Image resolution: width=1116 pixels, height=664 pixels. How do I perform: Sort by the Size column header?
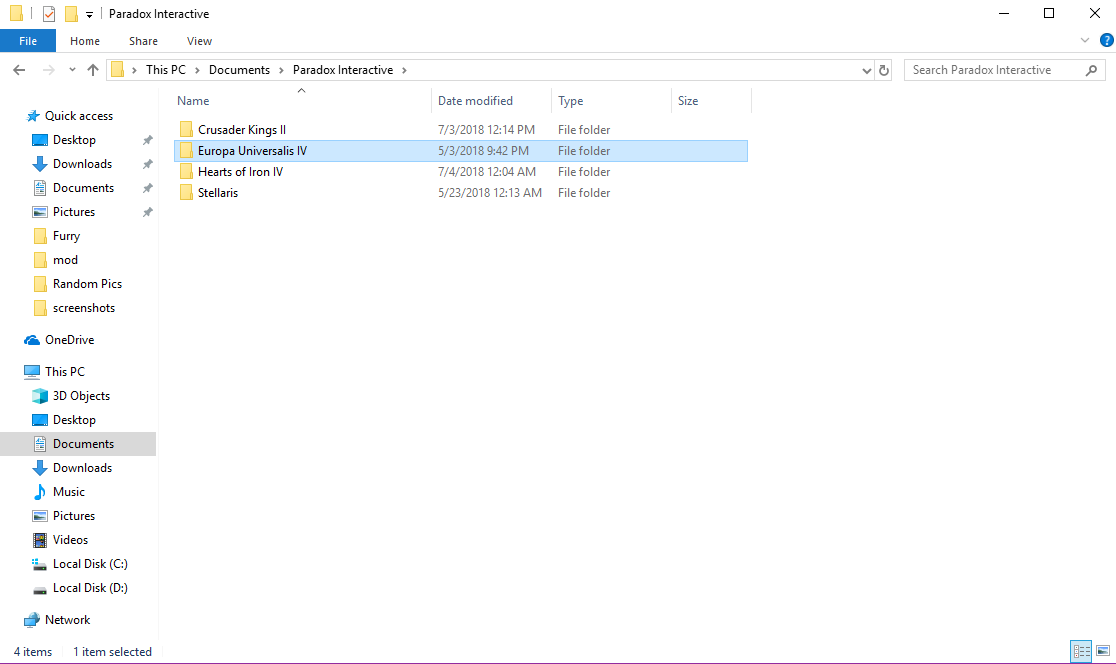(x=711, y=100)
